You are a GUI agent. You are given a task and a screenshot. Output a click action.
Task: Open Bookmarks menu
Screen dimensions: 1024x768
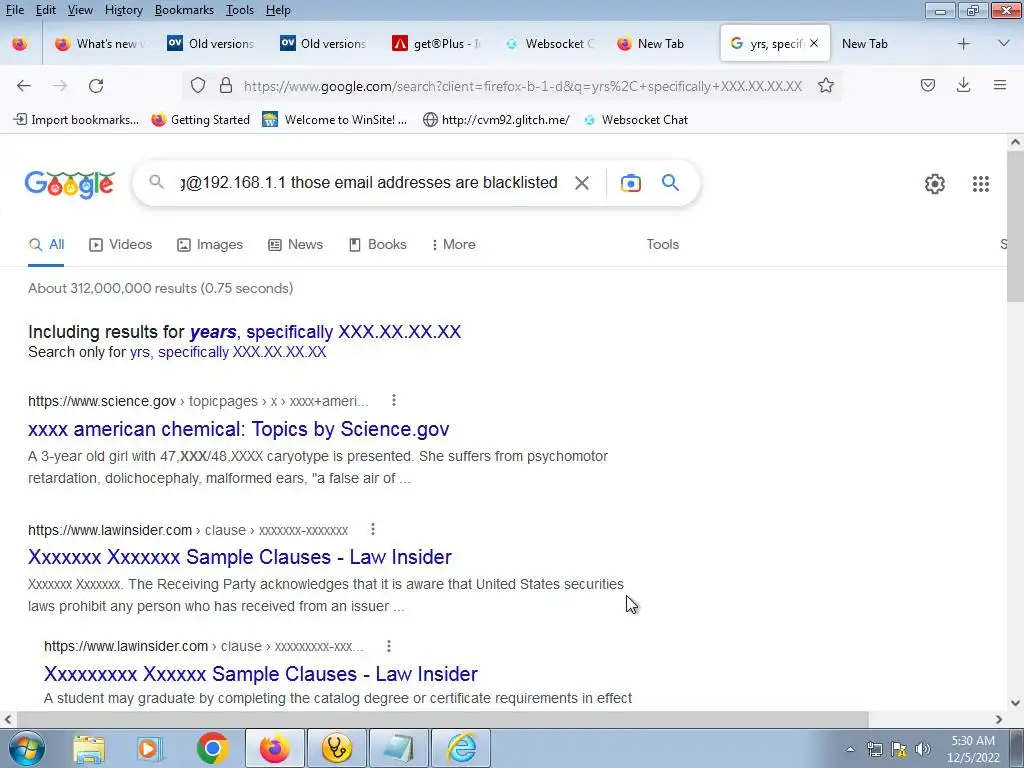pyautogui.click(x=184, y=10)
